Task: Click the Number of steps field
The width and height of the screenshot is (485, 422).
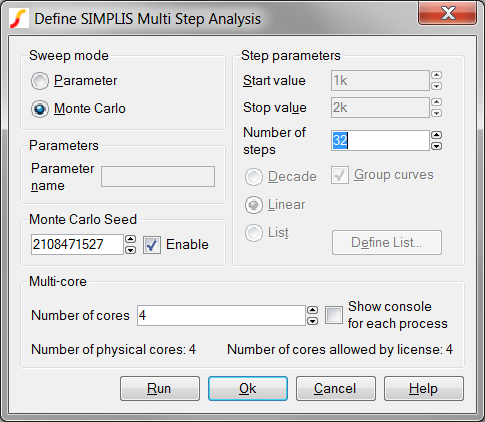Action: tap(380, 140)
